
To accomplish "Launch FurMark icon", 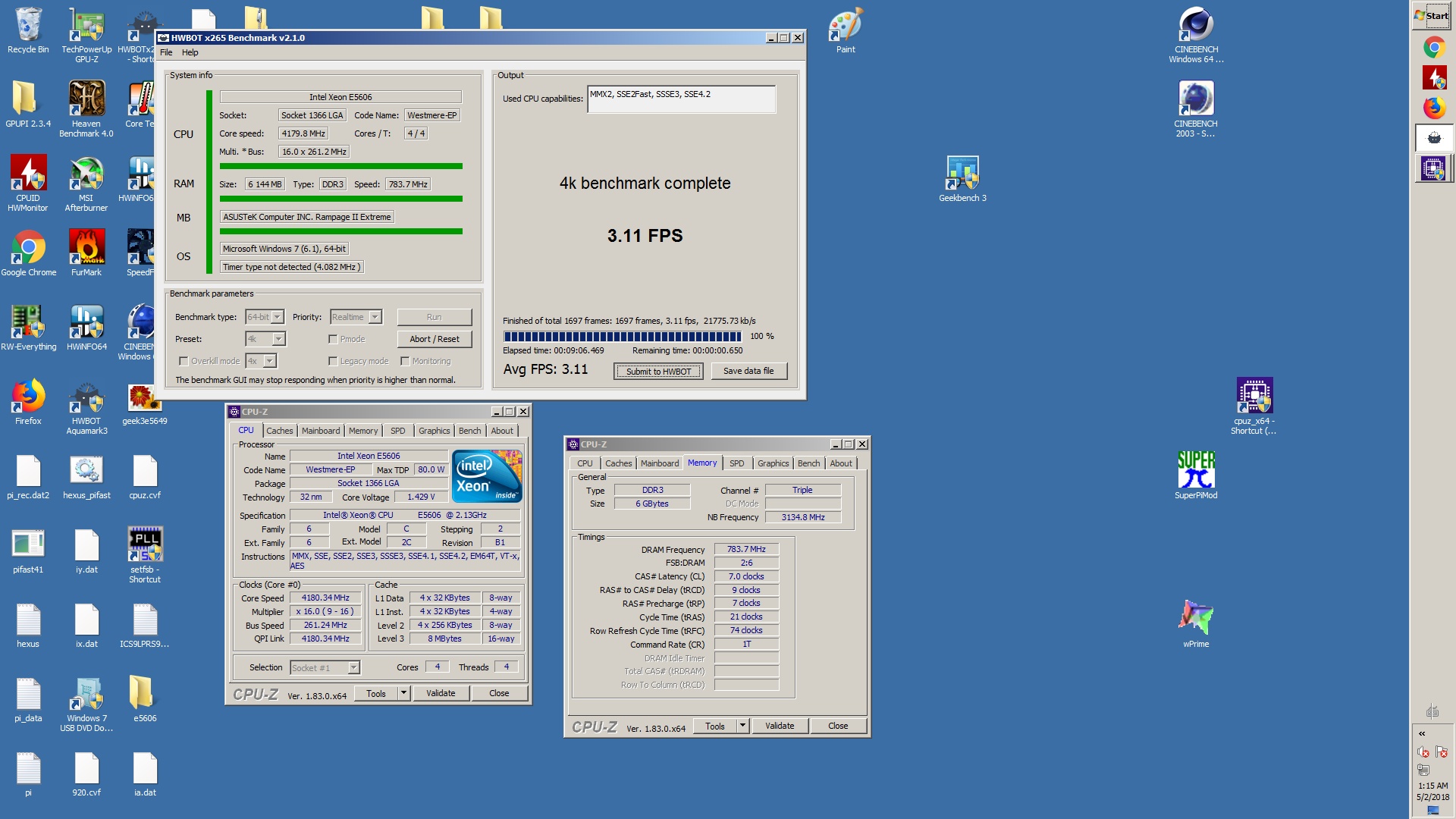I will point(86,253).
